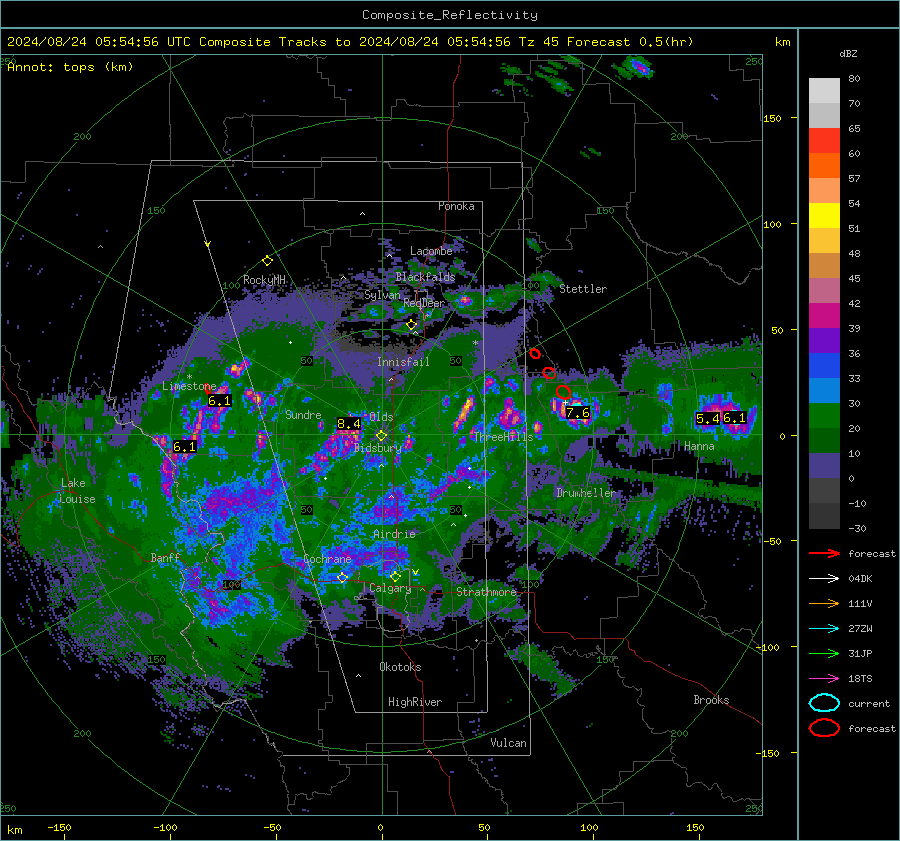Click the Banff city label
The width and height of the screenshot is (900, 841).
pyautogui.click(x=165, y=557)
